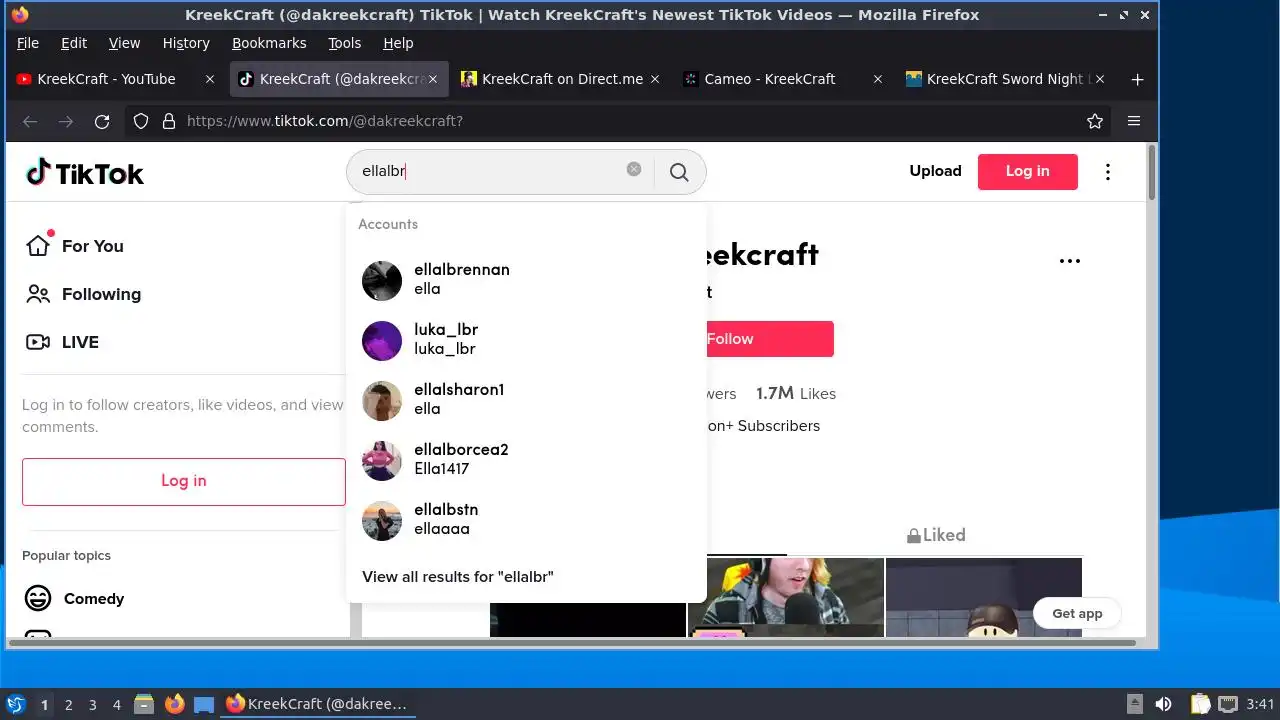Open the streamer video thumbnail with headphones
The image size is (1280, 720).
(786, 597)
